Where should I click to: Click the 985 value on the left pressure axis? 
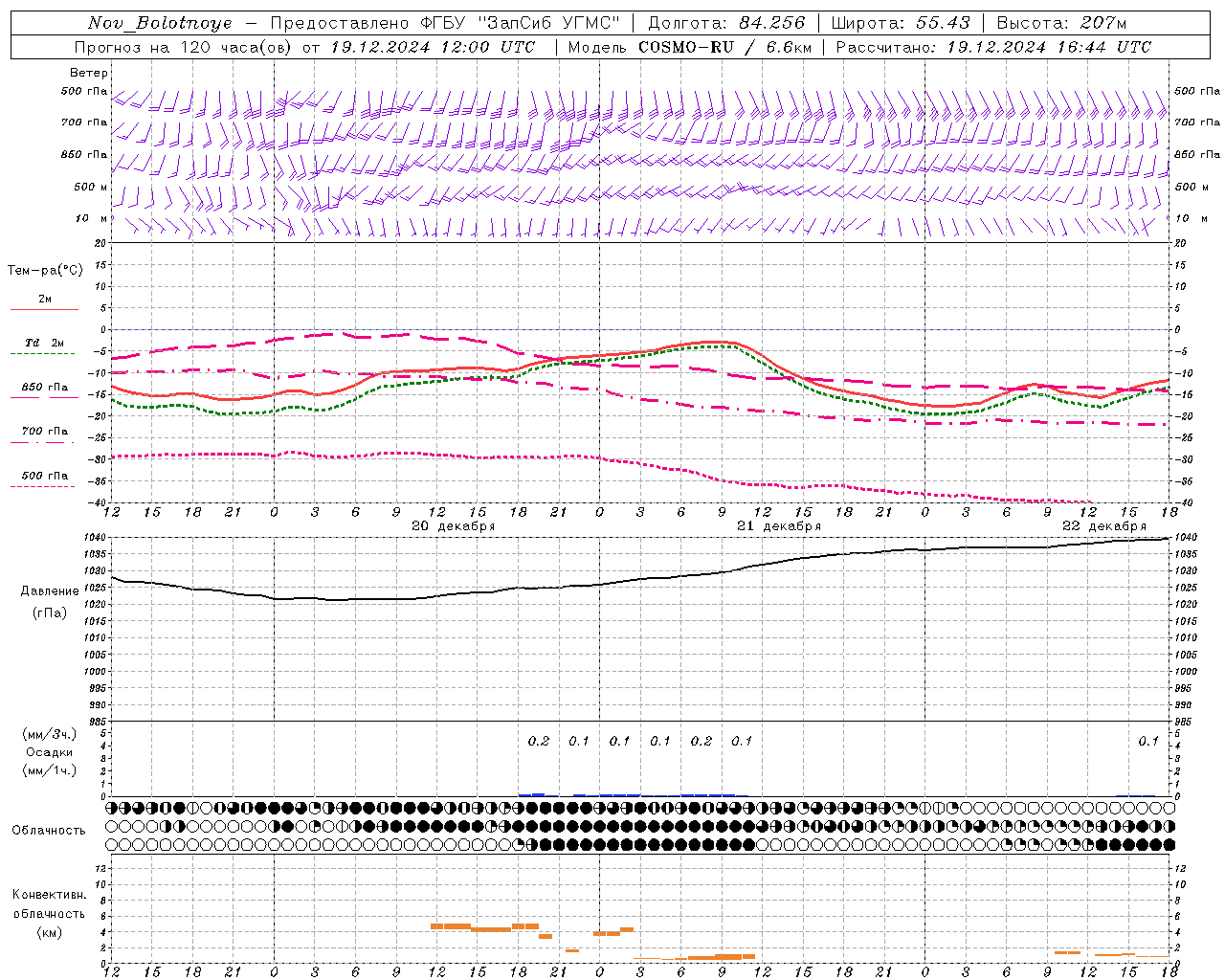[99, 722]
